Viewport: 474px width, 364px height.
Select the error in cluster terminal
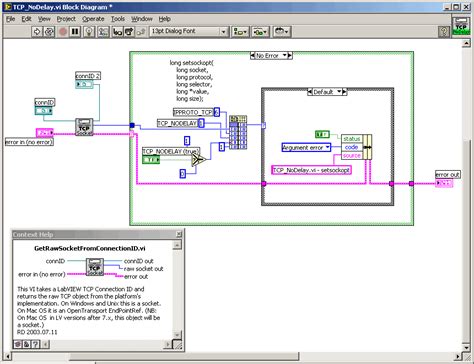[x=45, y=133]
